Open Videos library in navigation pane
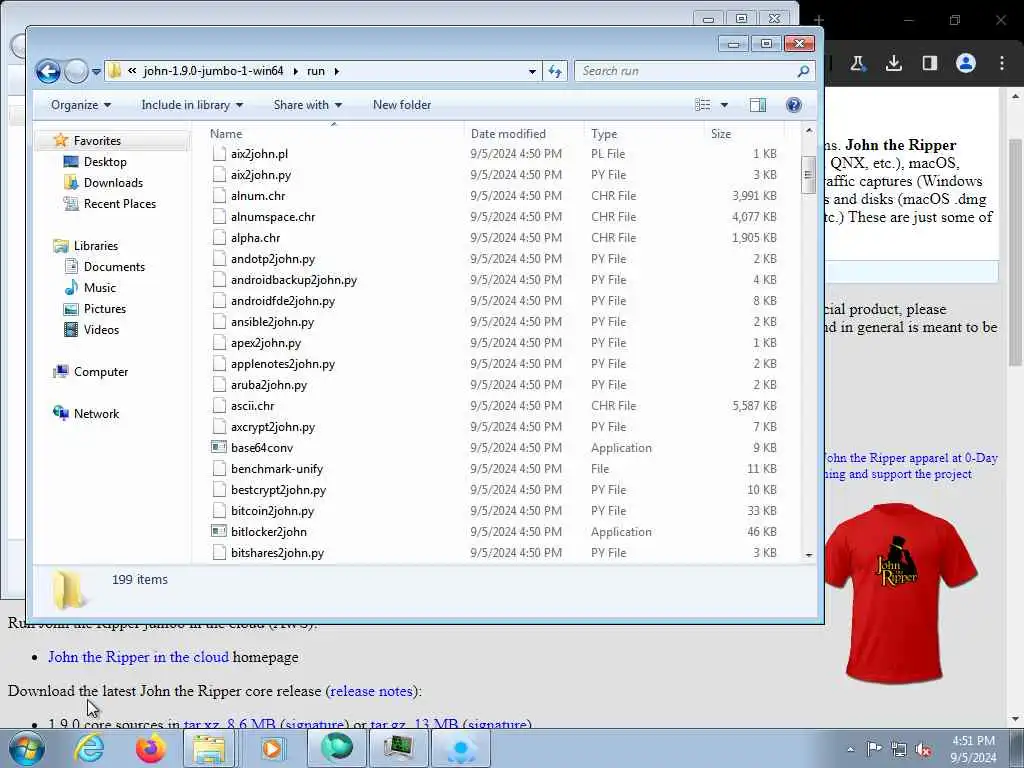 [101, 330]
